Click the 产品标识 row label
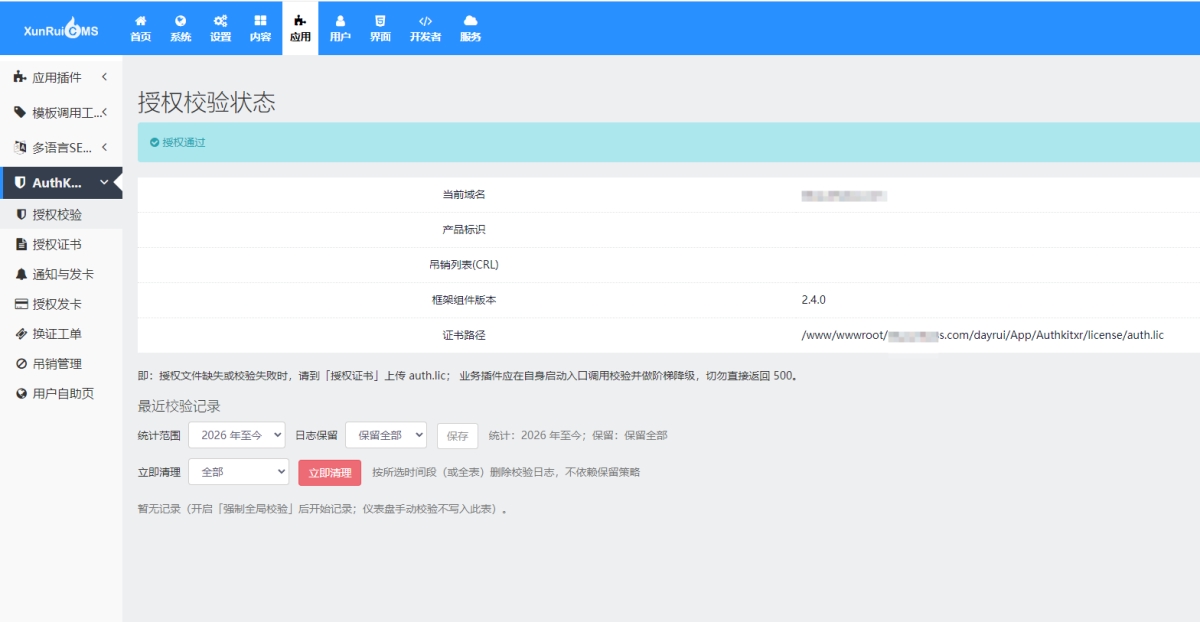 point(464,230)
